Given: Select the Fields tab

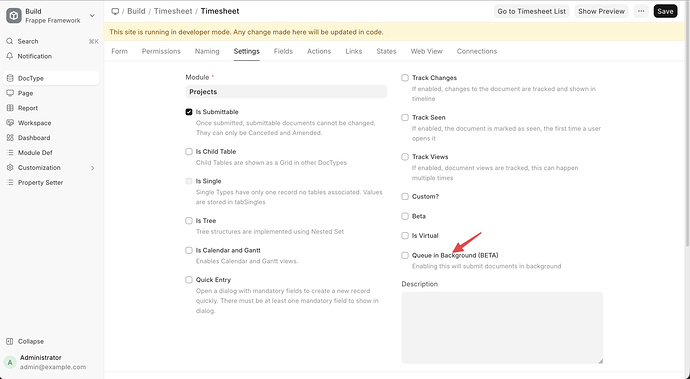Looking at the screenshot, I should point(283,51).
